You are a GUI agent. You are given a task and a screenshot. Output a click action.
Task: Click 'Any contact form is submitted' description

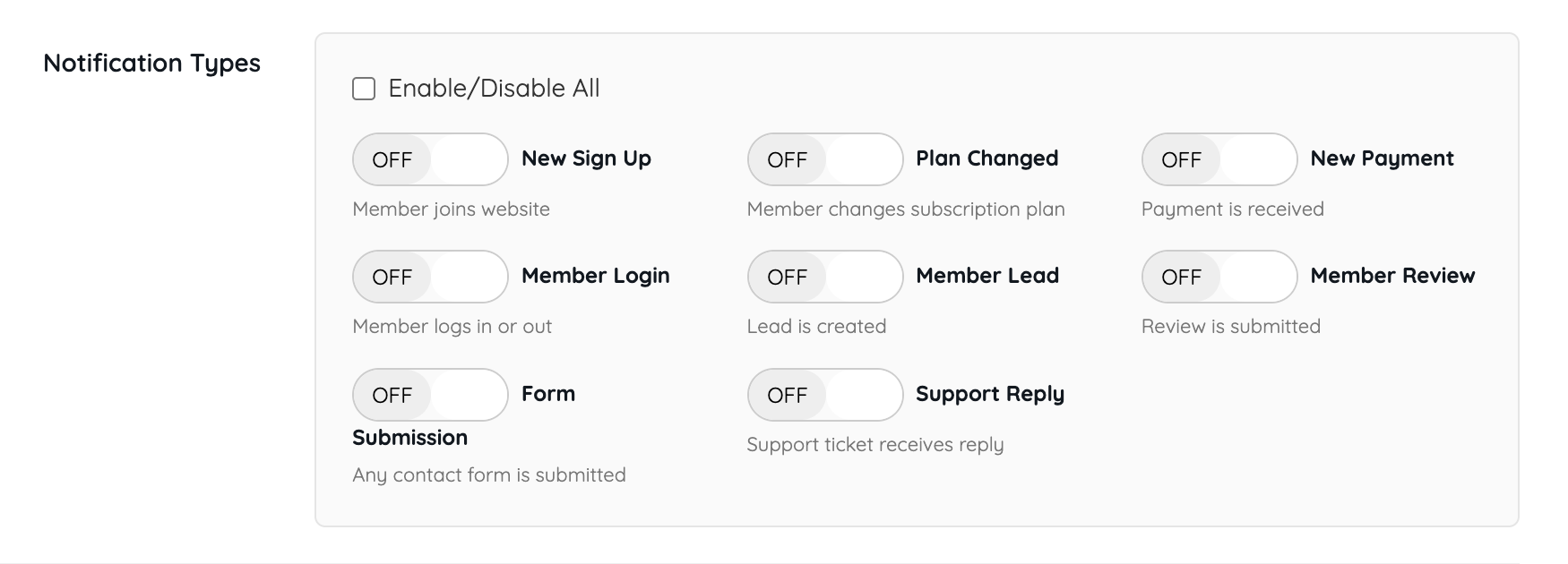488,475
